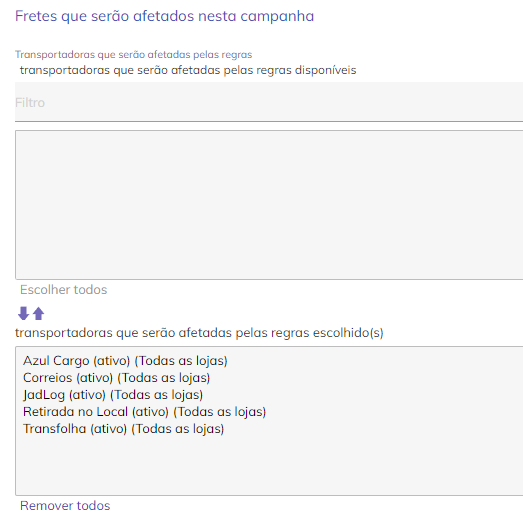This screenshot has height=524, width=523.
Task: Click the purple down arrow icon
Action: [x=23, y=313]
